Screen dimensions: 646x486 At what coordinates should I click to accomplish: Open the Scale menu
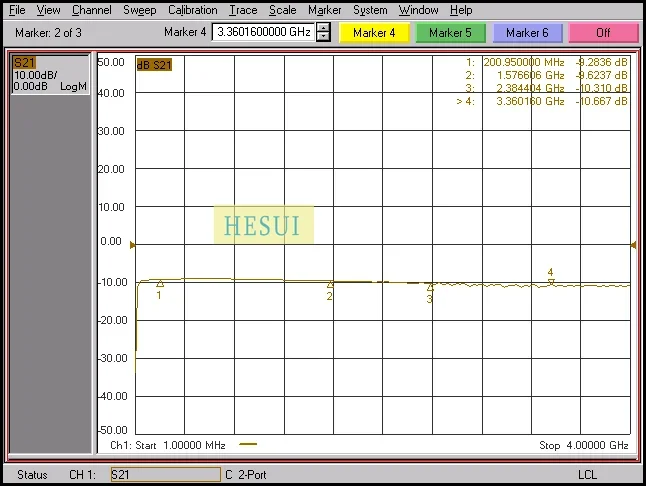[x=282, y=10]
